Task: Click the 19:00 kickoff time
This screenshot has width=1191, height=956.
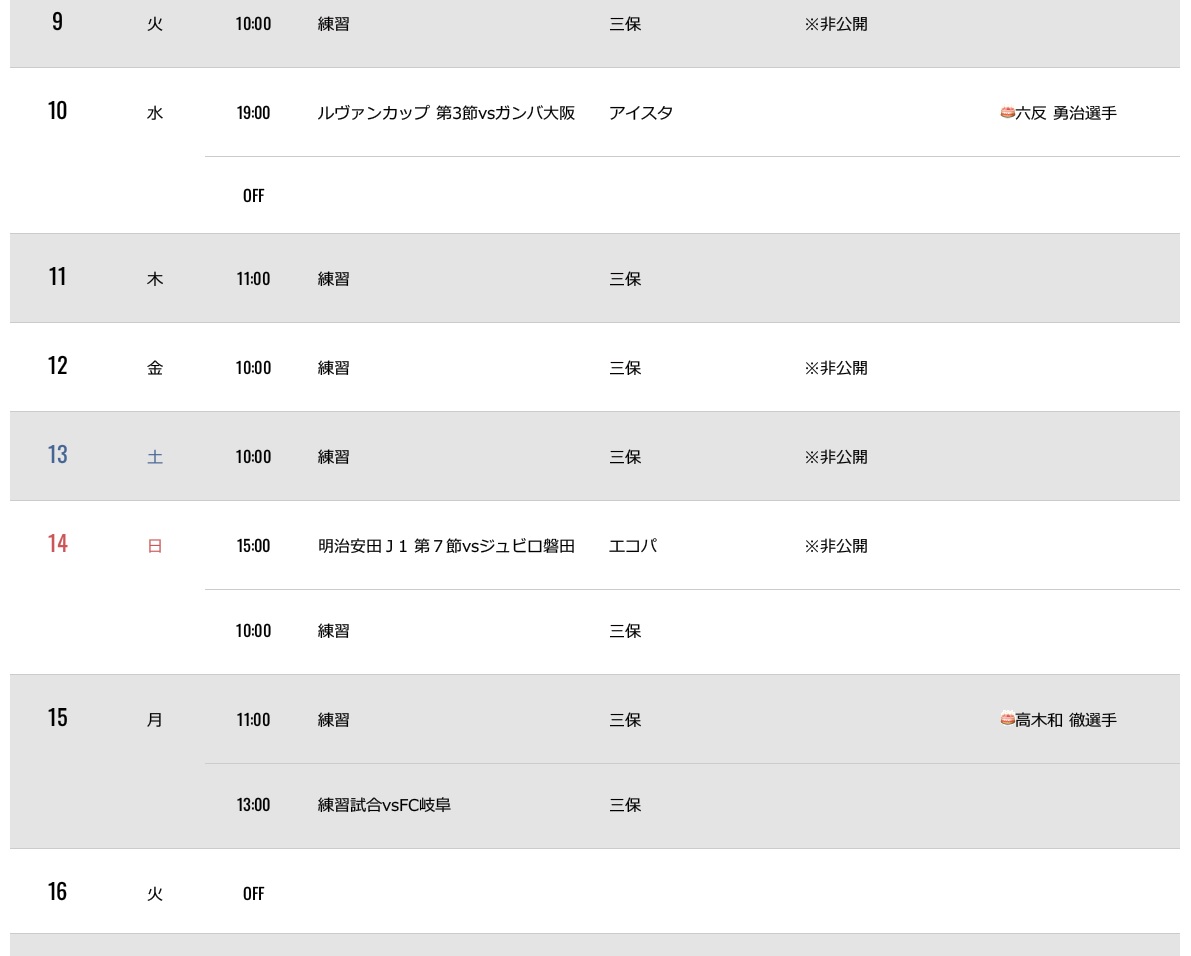Action: click(x=253, y=113)
